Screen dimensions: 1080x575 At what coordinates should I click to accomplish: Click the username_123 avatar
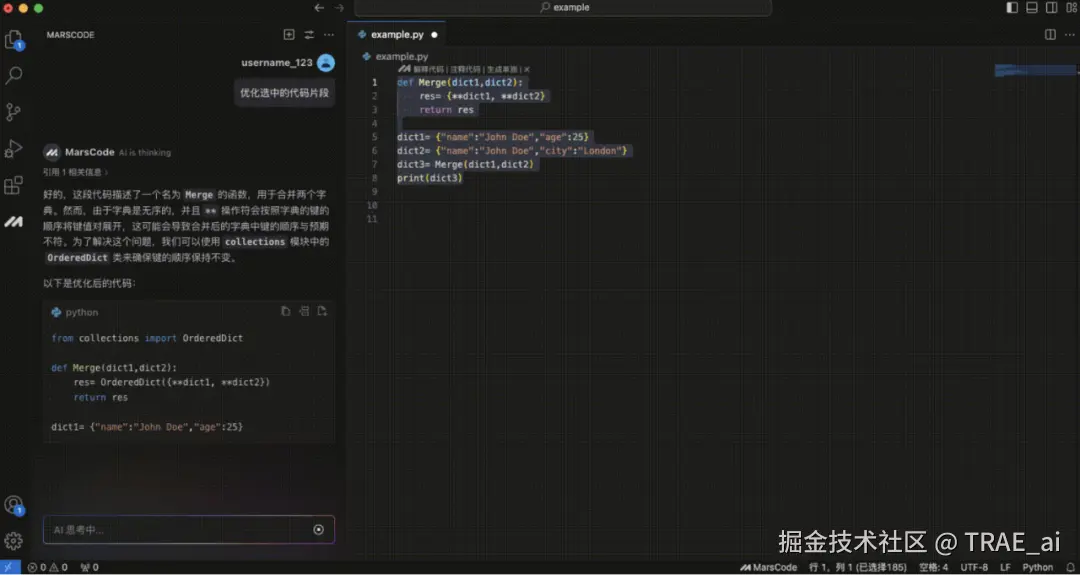326,63
